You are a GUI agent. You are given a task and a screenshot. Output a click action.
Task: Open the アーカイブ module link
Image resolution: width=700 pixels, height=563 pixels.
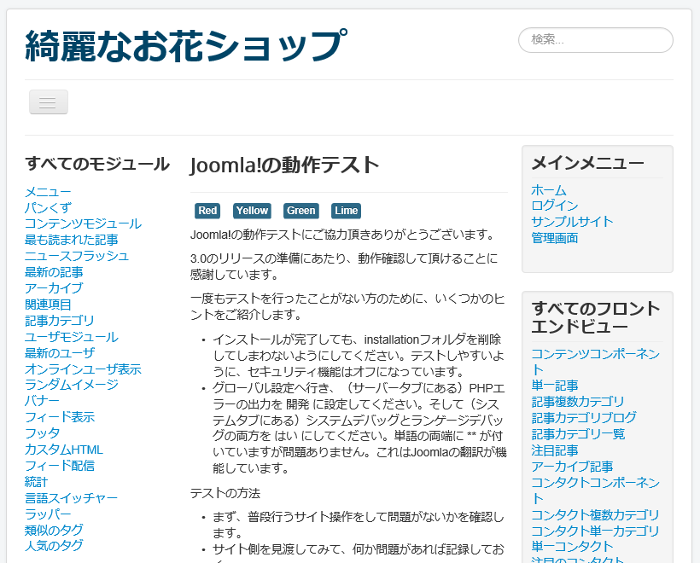pyautogui.click(x=54, y=288)
